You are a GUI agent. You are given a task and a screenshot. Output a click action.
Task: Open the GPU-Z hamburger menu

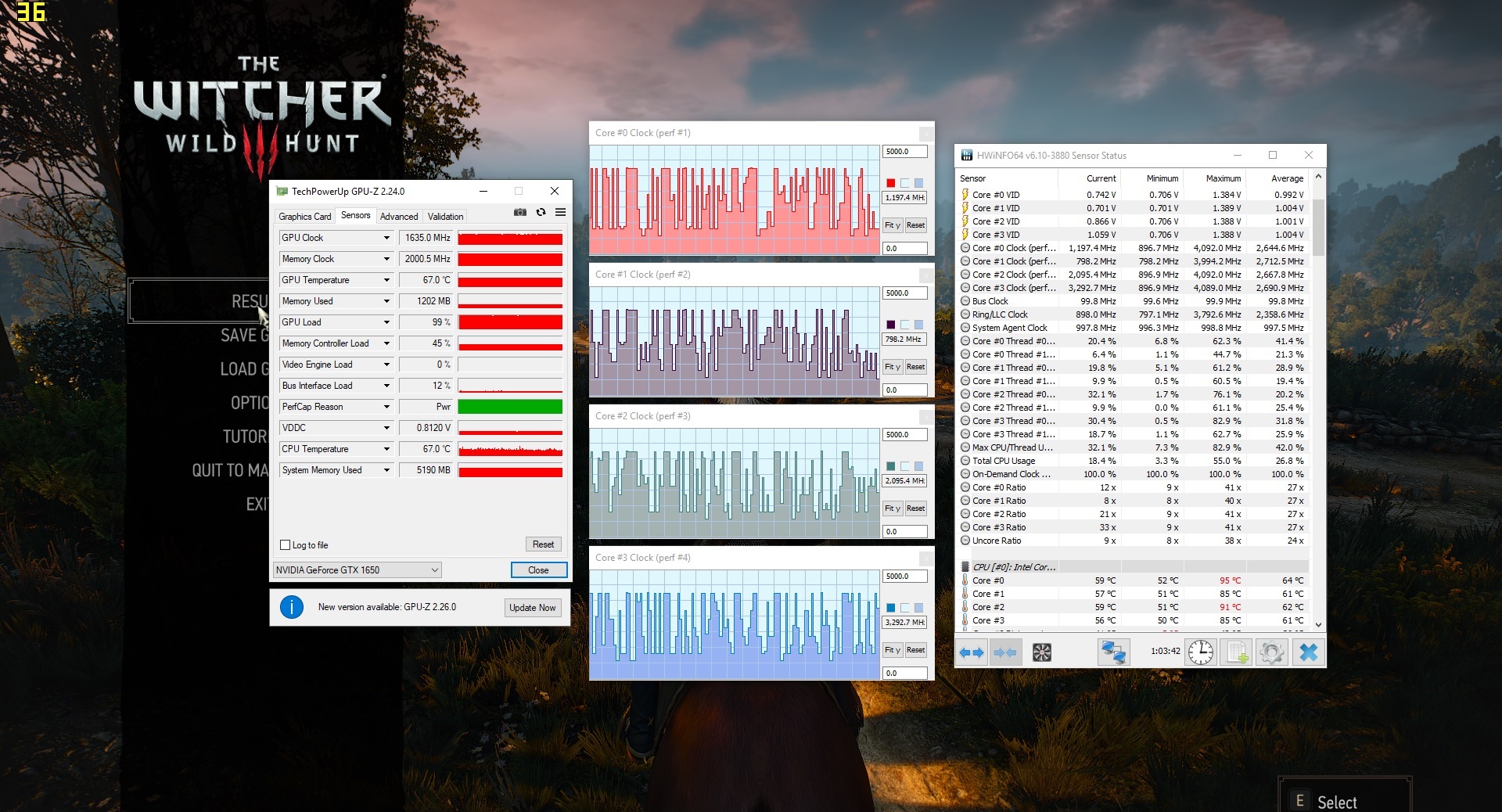click(x=560, y=212)
